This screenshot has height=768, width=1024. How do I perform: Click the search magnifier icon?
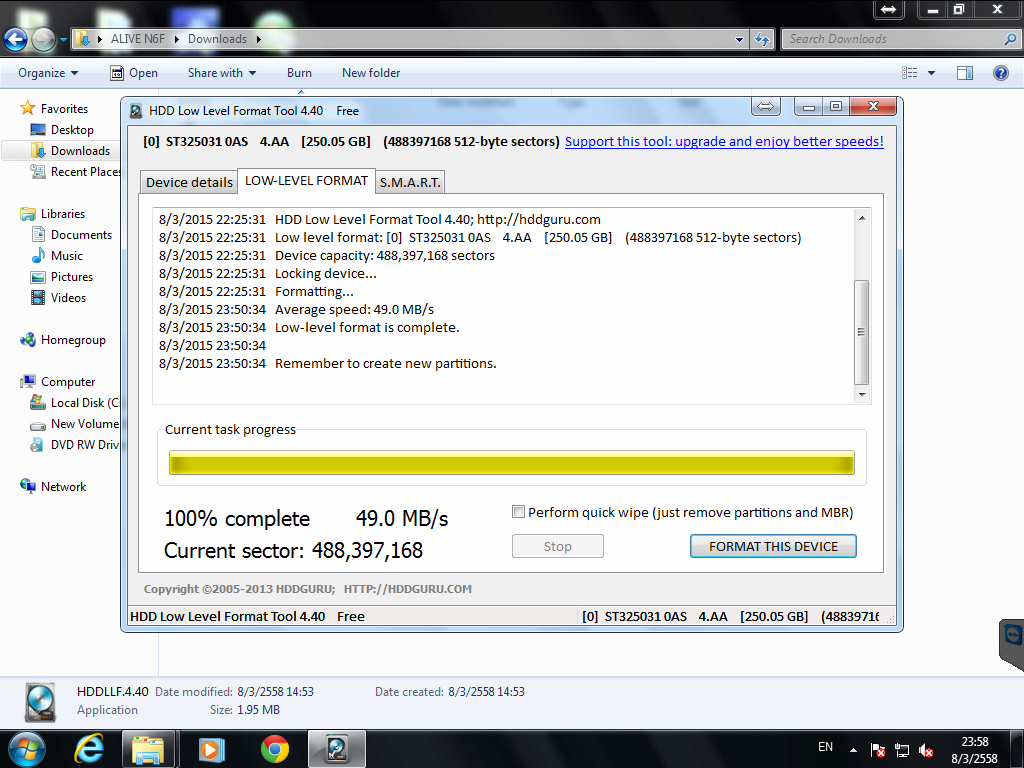click(1010, 39)
